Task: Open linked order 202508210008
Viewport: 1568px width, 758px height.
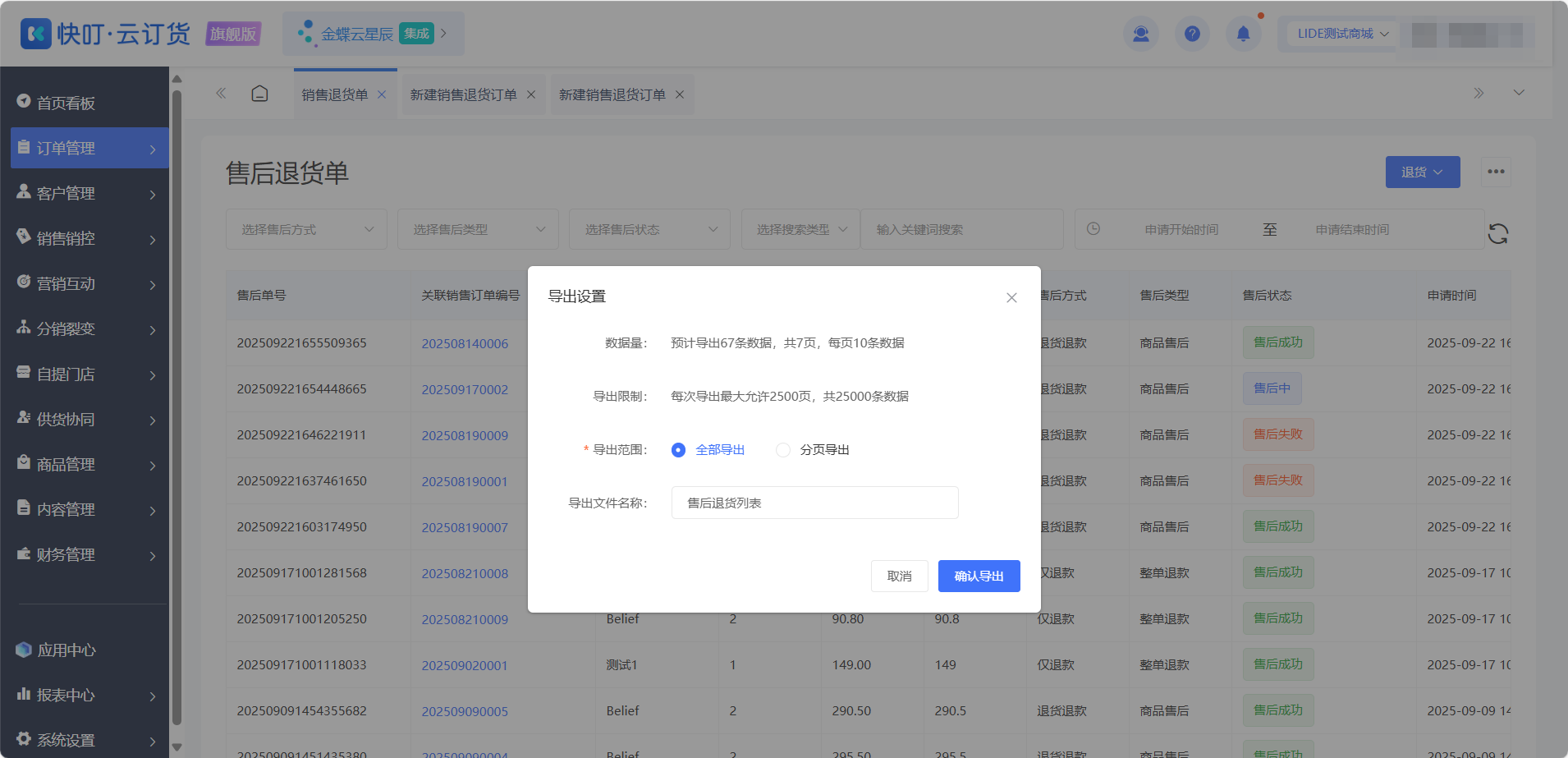Action: (465, 573)
